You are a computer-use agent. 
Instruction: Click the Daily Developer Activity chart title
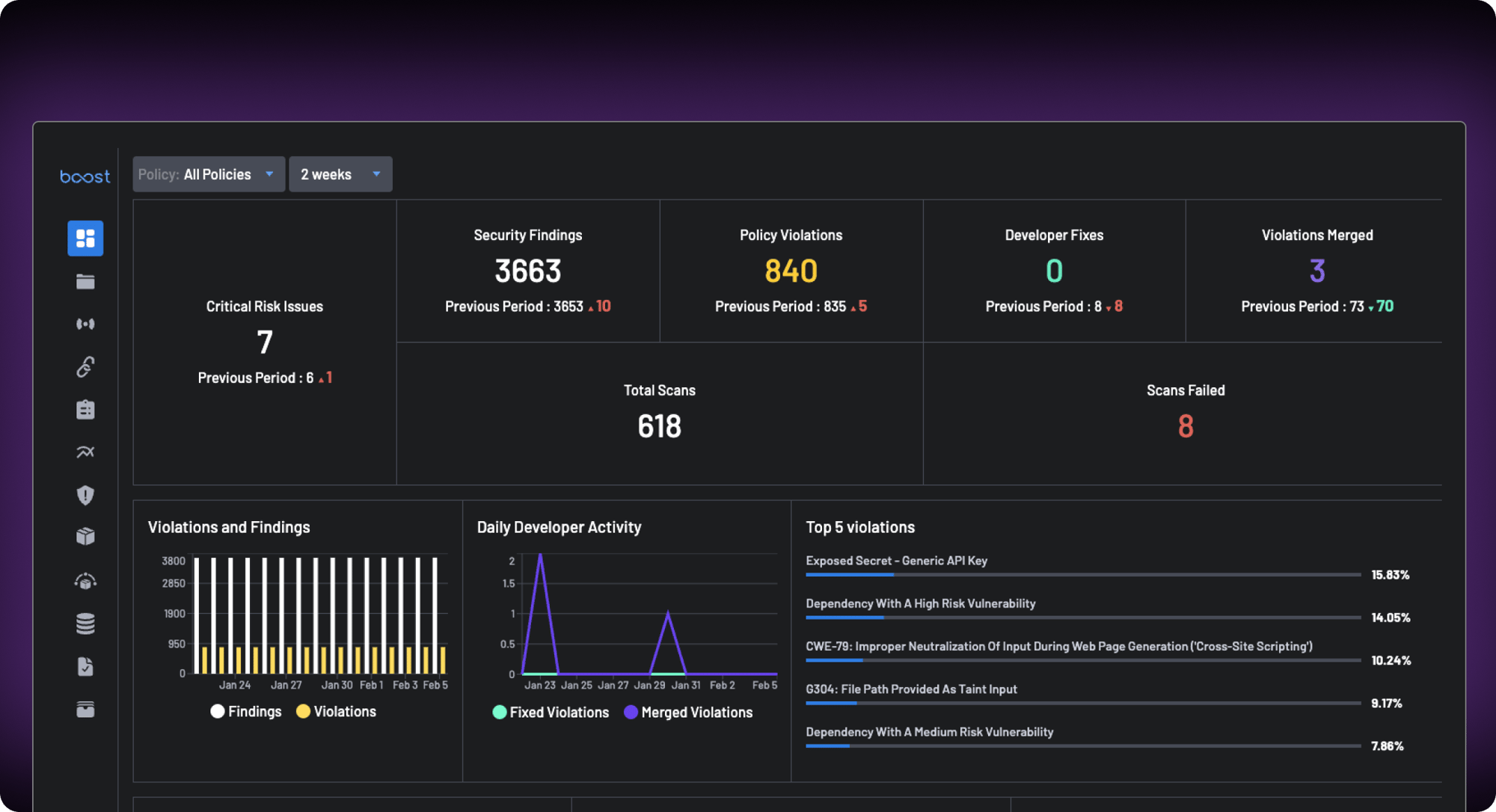tap(559, 527)
